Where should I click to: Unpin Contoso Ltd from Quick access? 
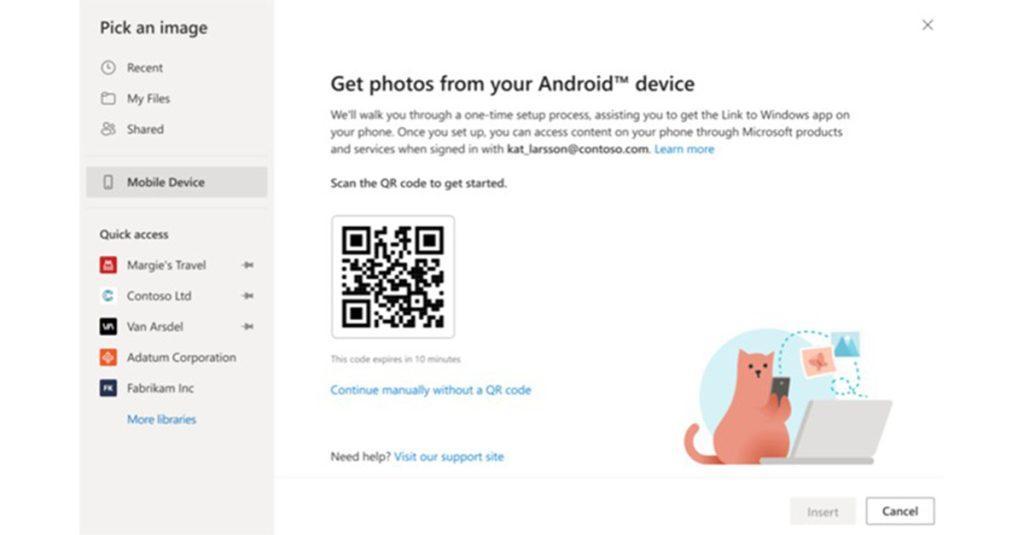(248, 296)
